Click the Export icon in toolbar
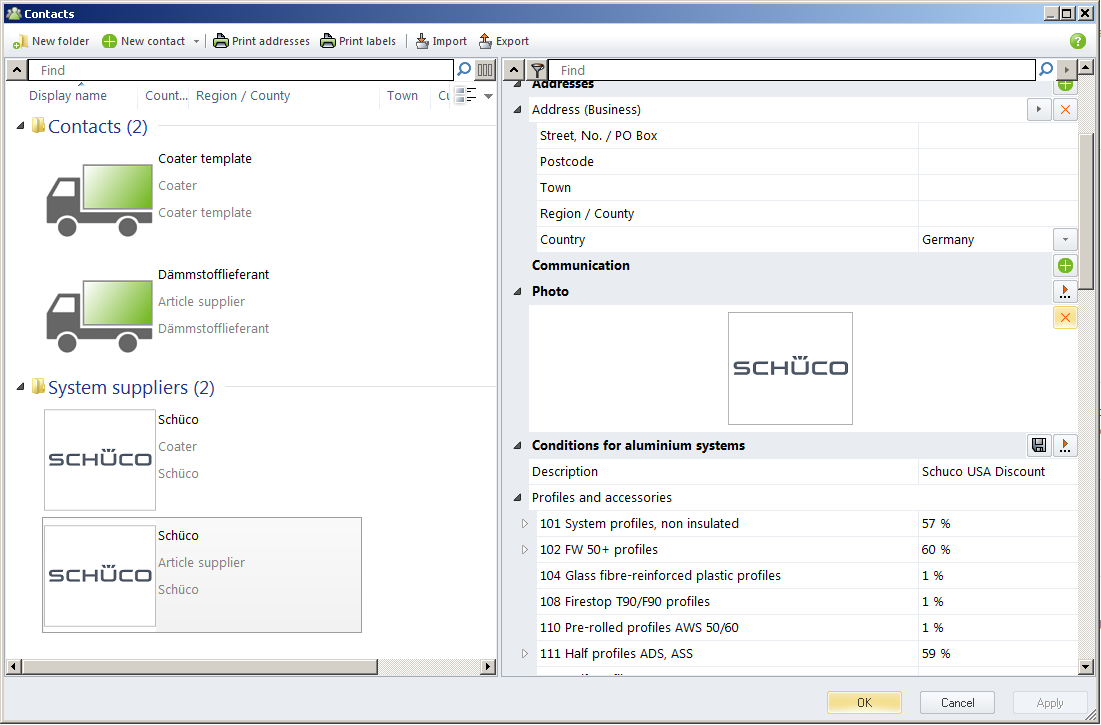 [x=486, y=42]
